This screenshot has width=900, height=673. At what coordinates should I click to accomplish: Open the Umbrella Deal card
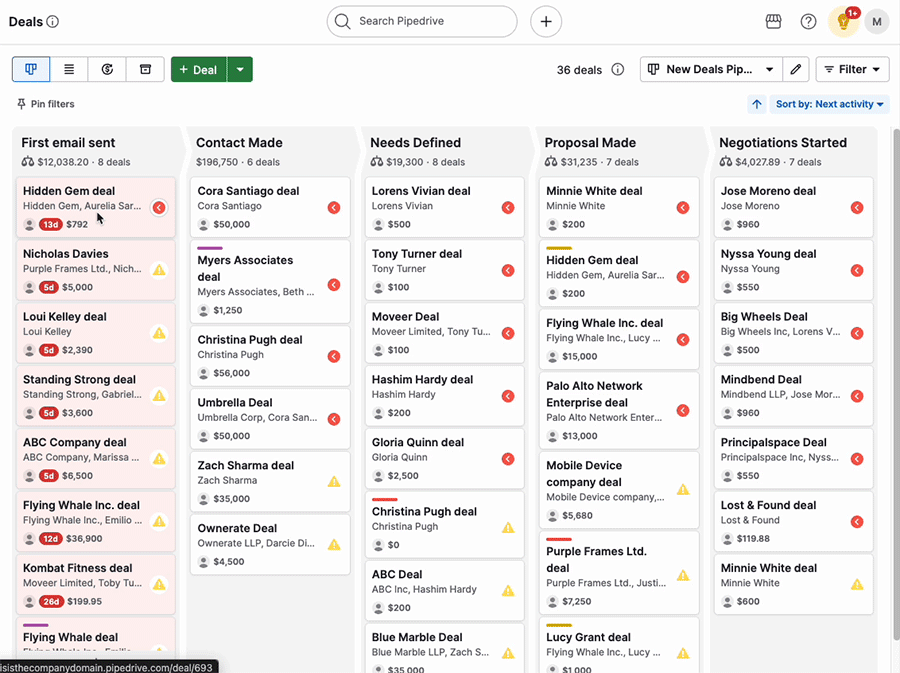click(x=270, y=419)
